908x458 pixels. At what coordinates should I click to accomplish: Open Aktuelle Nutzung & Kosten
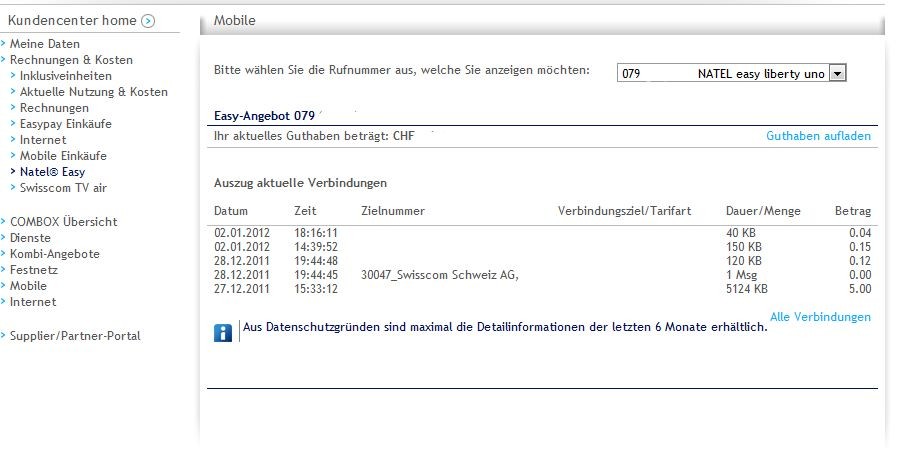coord(93,92)
